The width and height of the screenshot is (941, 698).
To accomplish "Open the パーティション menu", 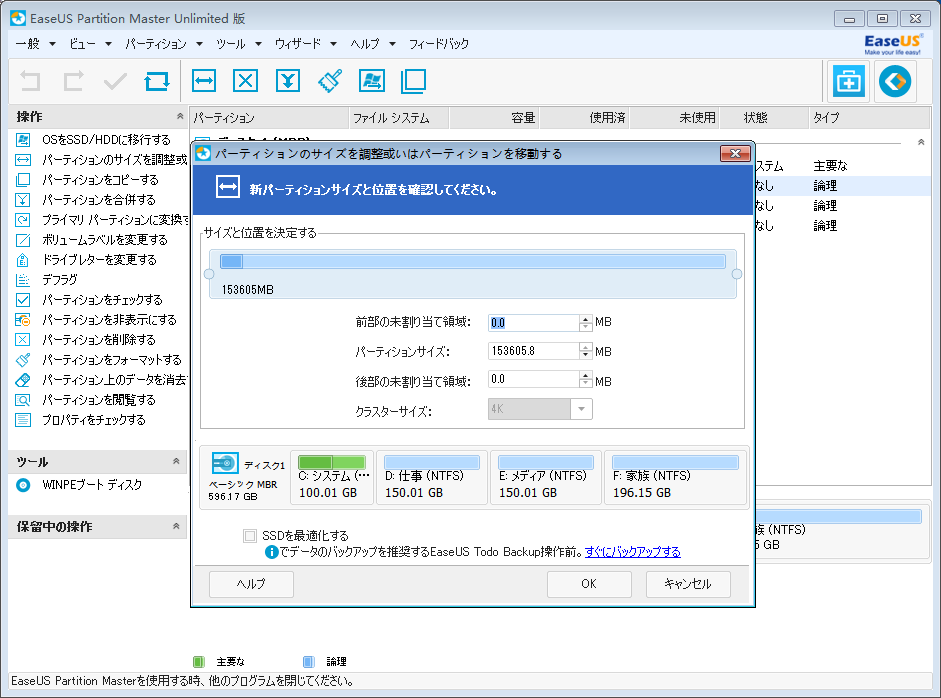I will (x=163, y=44).
